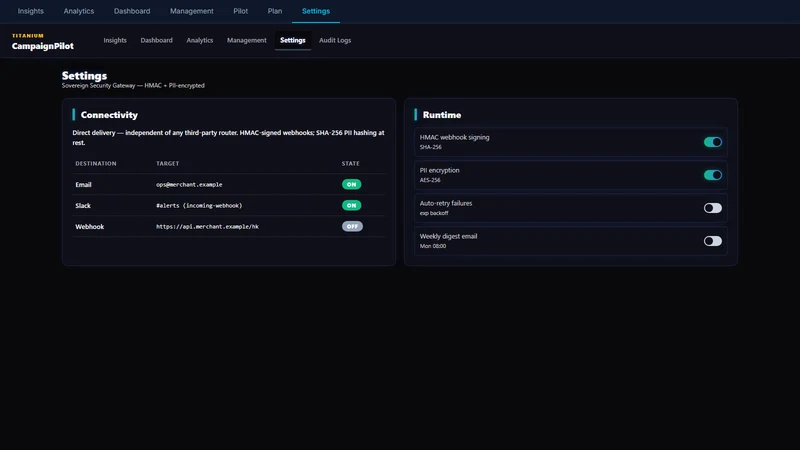Toggle the Slack destination ON state
Screen dimensions: 800x450
(x=352, y=205)
